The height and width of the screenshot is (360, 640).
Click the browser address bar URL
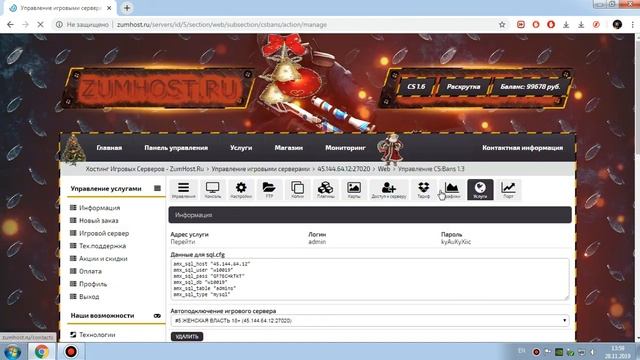point(222,24)
